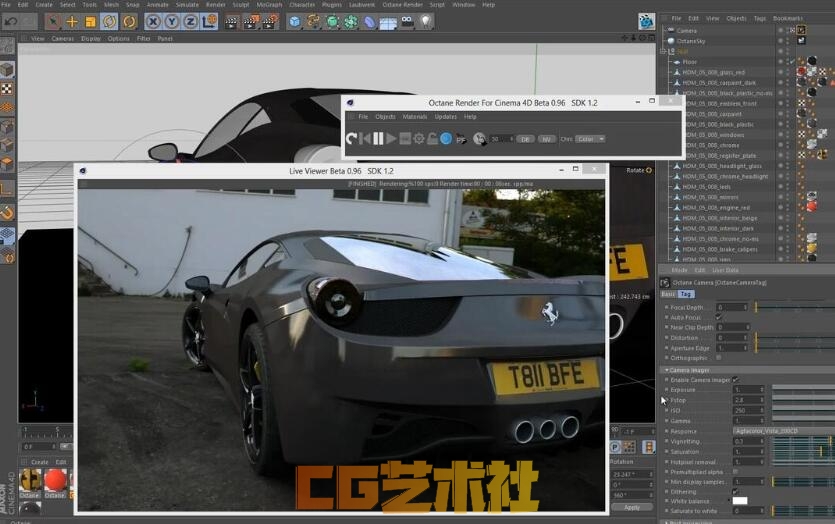Click the play arrow in Octane window
This screenshot has height=524, width=835.
coord(391,139)
